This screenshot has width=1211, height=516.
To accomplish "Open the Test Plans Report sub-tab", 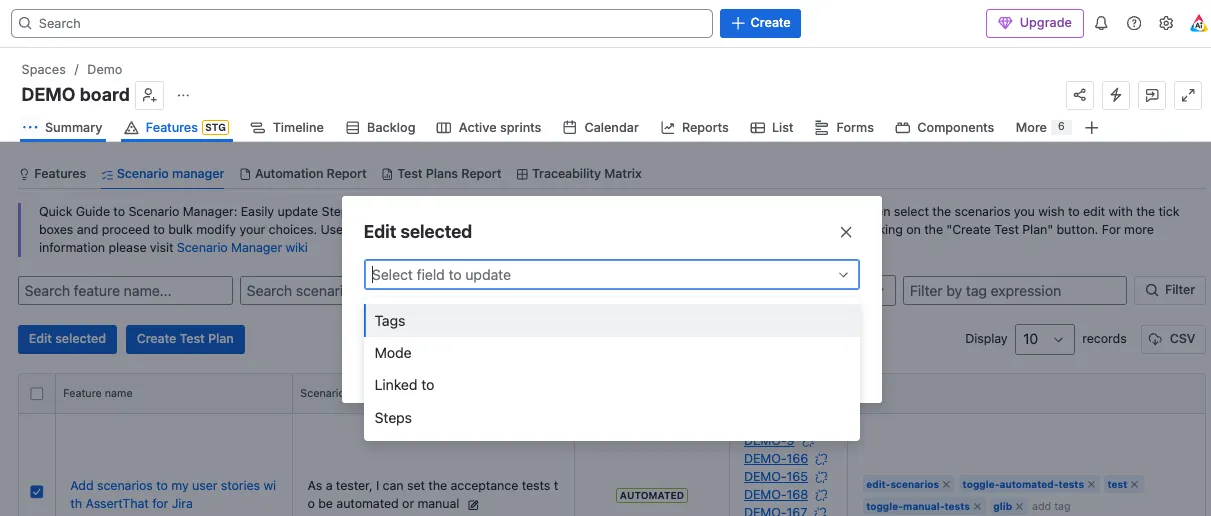I will tap(442, 174).
